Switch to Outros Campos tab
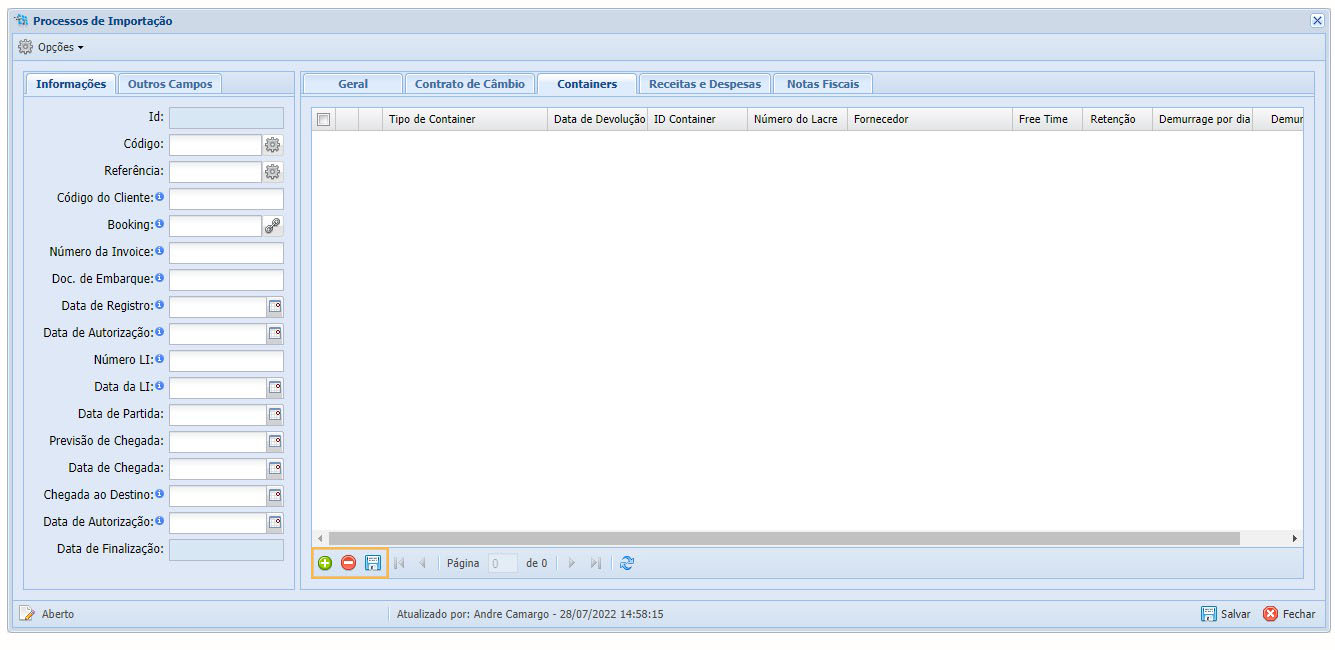Screen dimensions: 1335x650 [x=170, y=84]
